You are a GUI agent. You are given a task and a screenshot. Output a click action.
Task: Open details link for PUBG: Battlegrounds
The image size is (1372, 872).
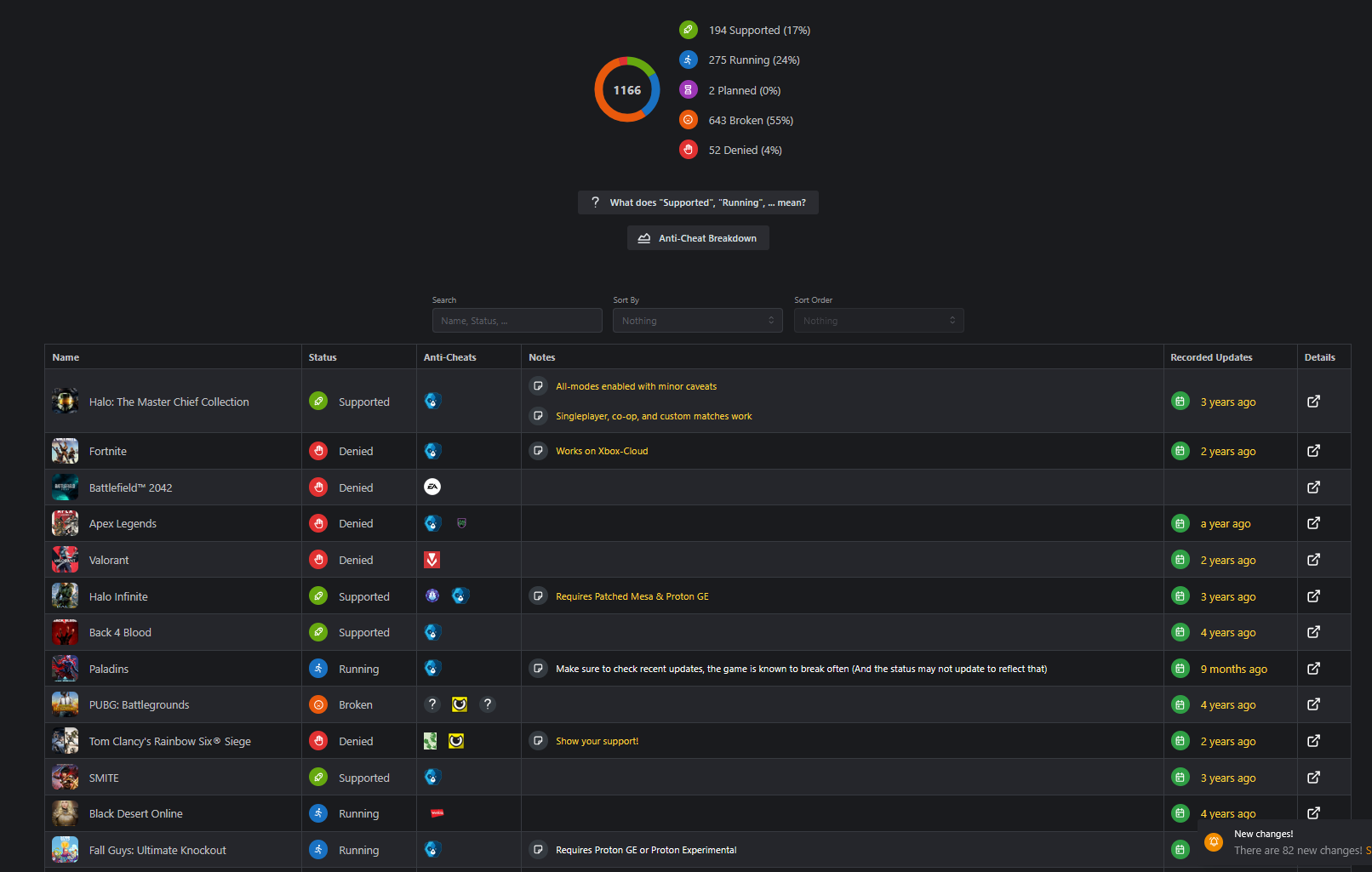coord(1313,704)
